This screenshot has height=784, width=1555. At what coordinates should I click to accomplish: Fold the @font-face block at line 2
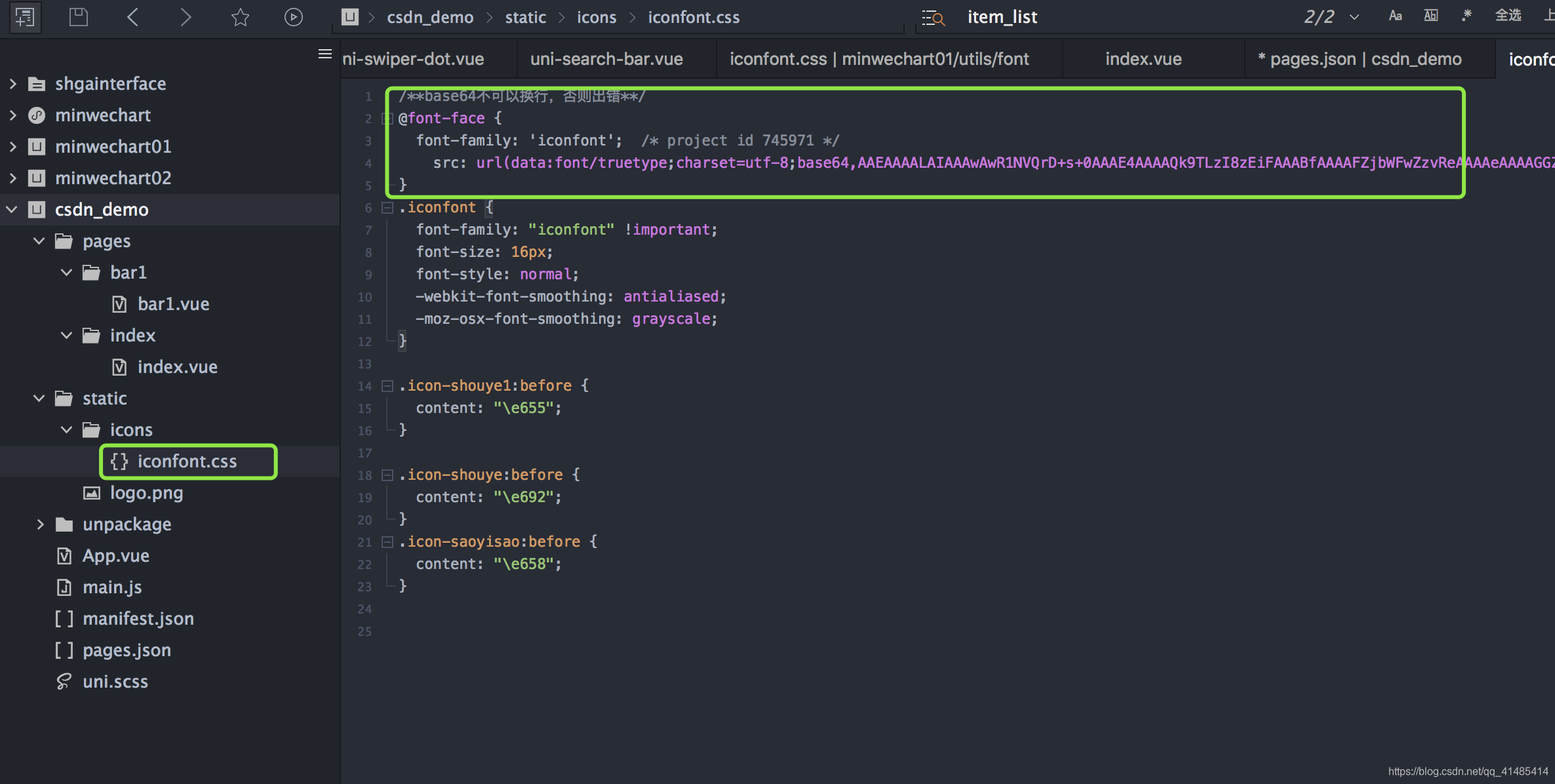coord(387,119)
